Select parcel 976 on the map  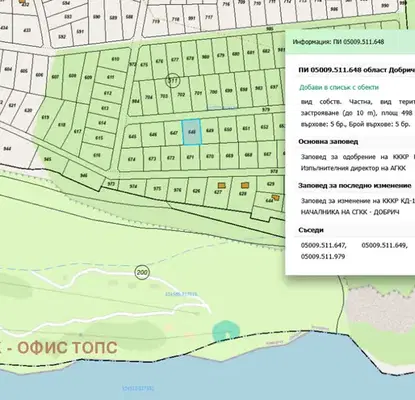(178, 190)
